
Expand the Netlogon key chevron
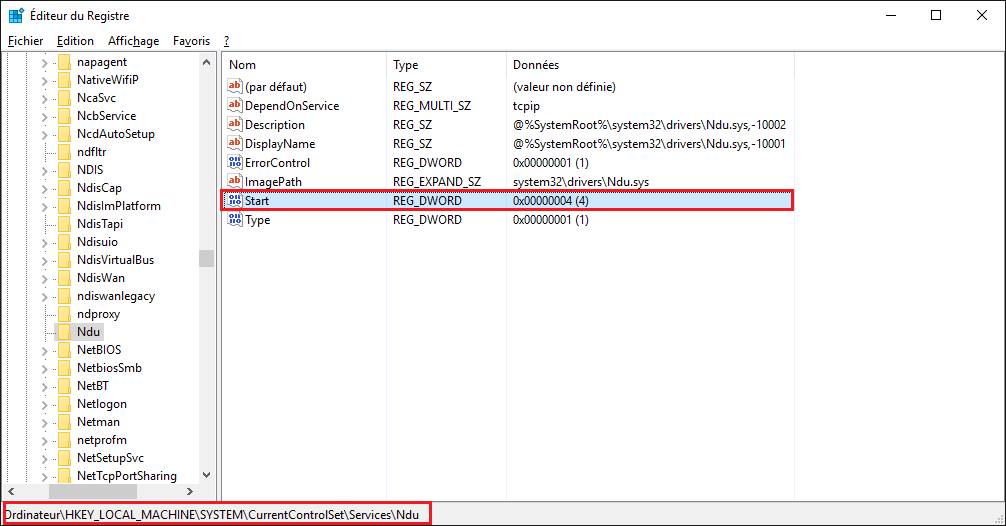[x=44, y=404]
